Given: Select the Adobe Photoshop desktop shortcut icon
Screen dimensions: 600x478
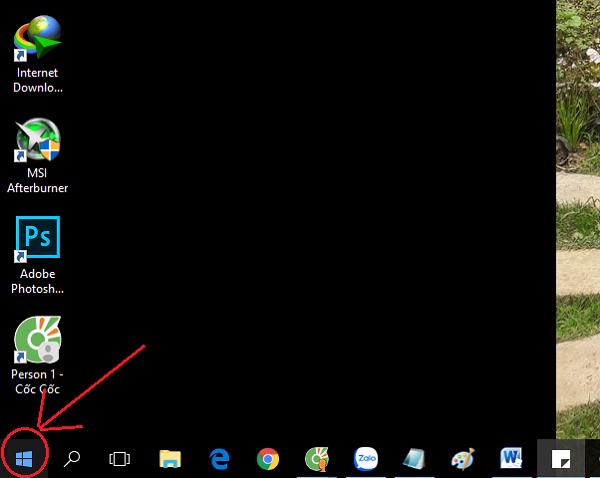Looking at the screenshot, I should tap(37, 238).
